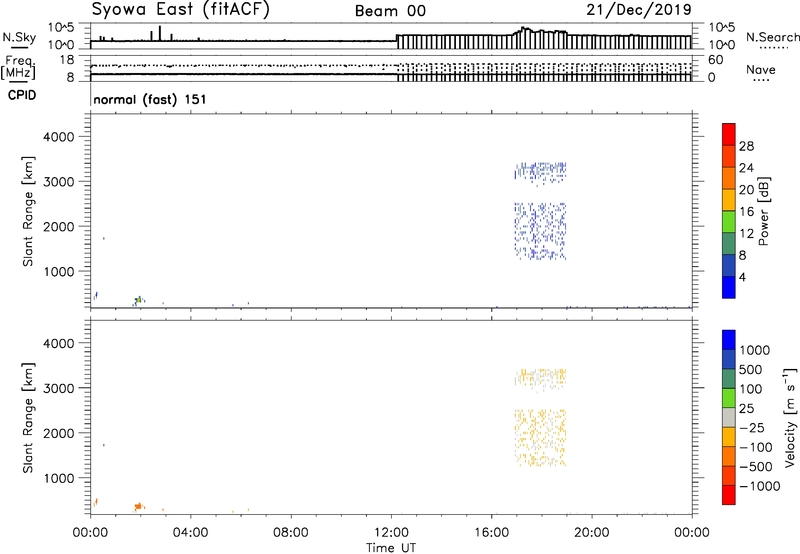
Task: Click the blue echo cluster near 3000 km in power panel
Action: click(540, 173)
